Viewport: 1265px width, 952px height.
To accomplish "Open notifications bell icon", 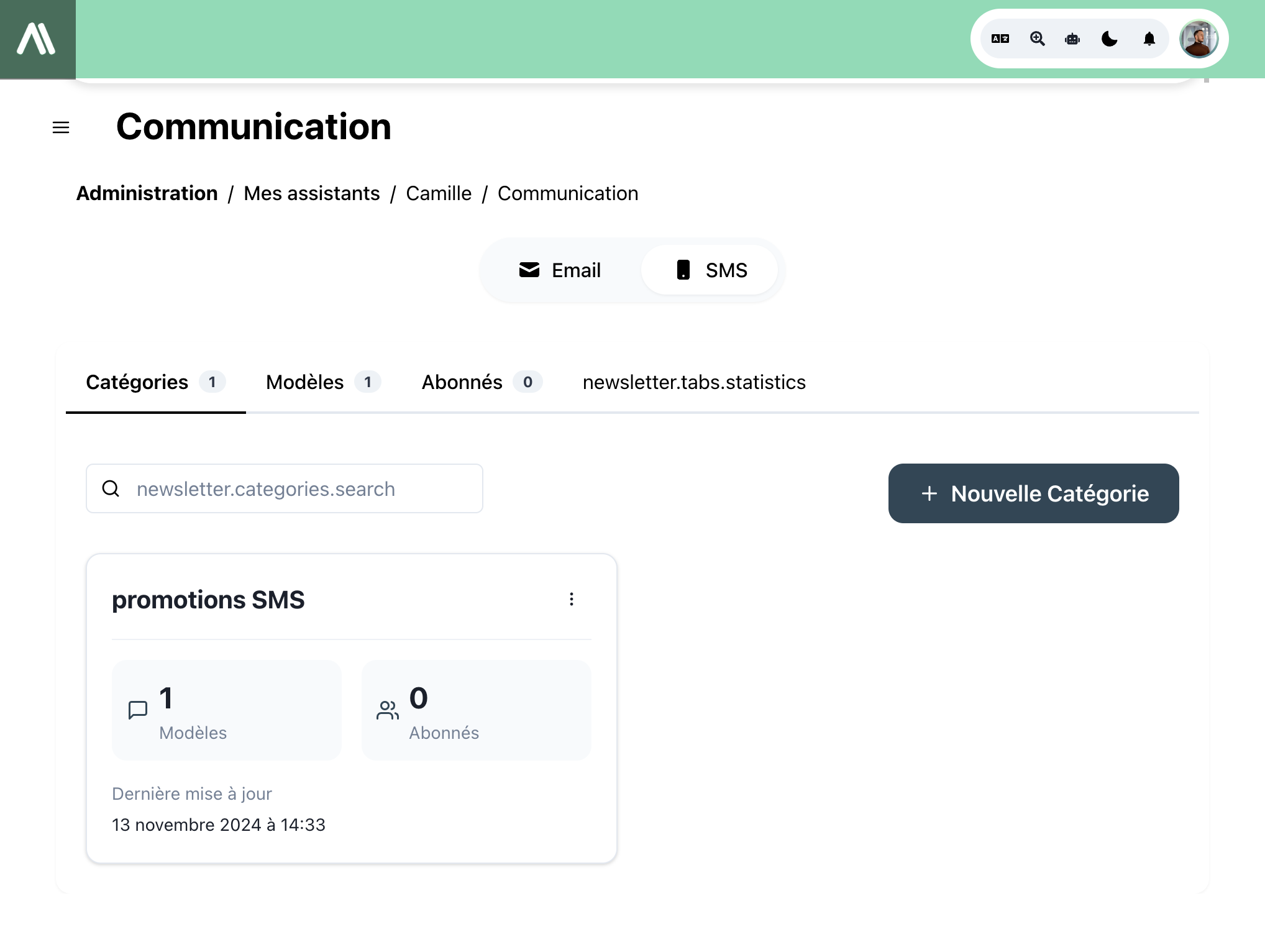I will point(1149,39).
